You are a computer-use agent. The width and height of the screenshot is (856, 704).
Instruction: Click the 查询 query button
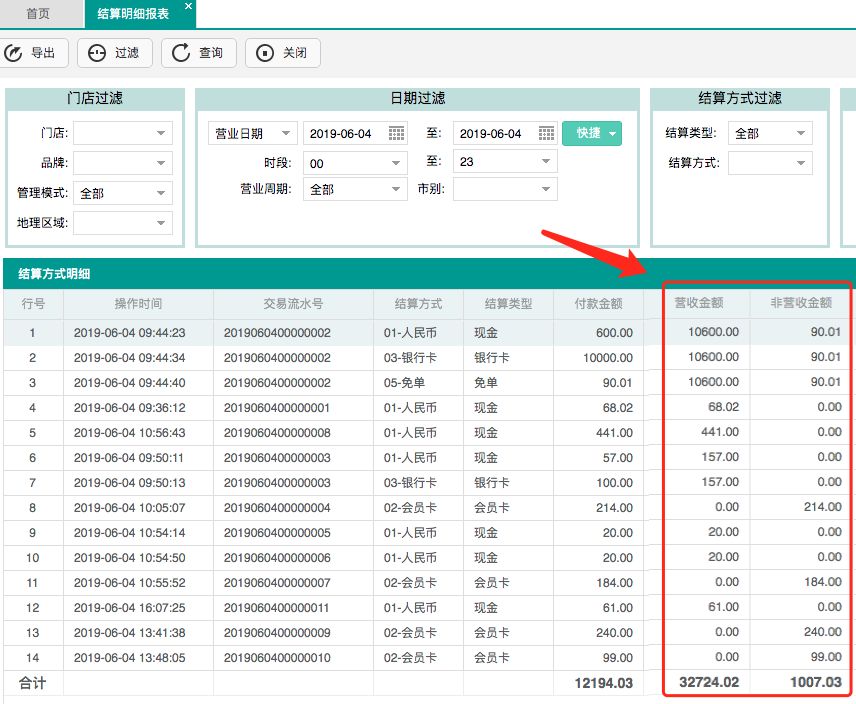199,53
